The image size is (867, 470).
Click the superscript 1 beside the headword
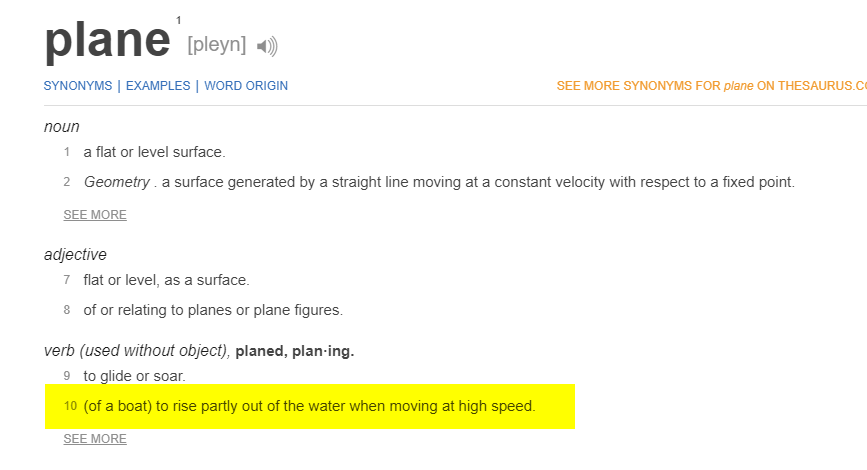179,20
